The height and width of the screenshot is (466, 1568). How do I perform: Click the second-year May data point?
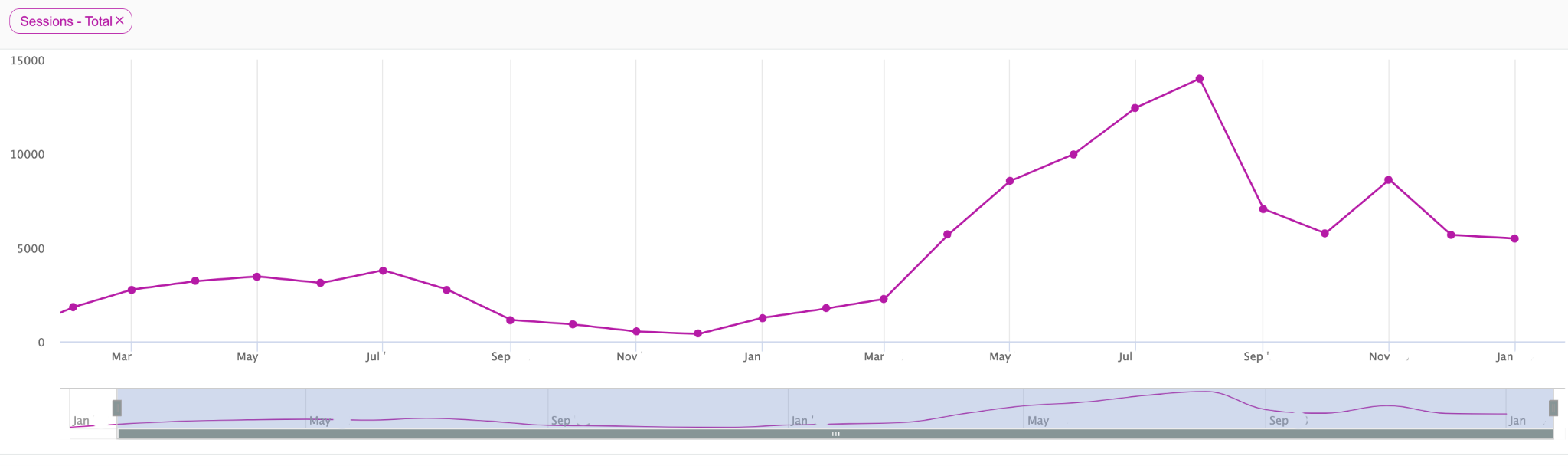[x=1010, y=181]
